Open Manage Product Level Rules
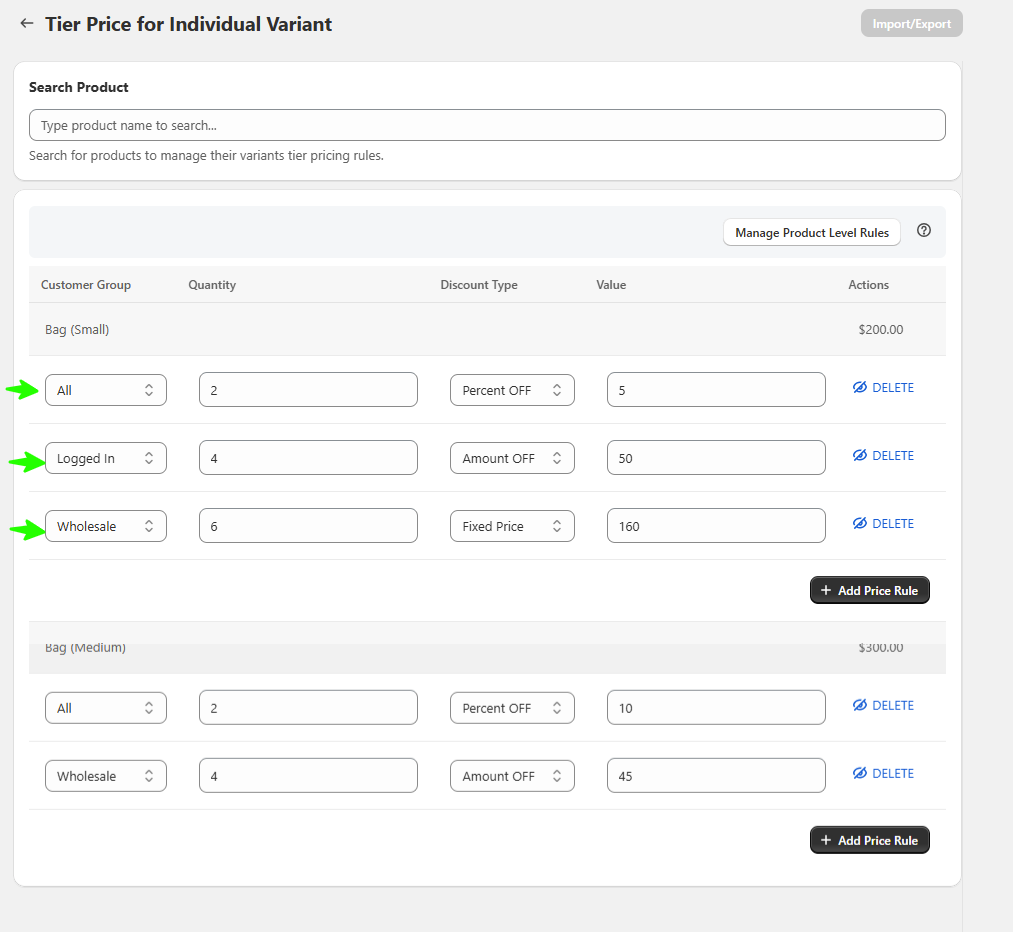The image size is (1013, 932). click(x=811, y=233)
